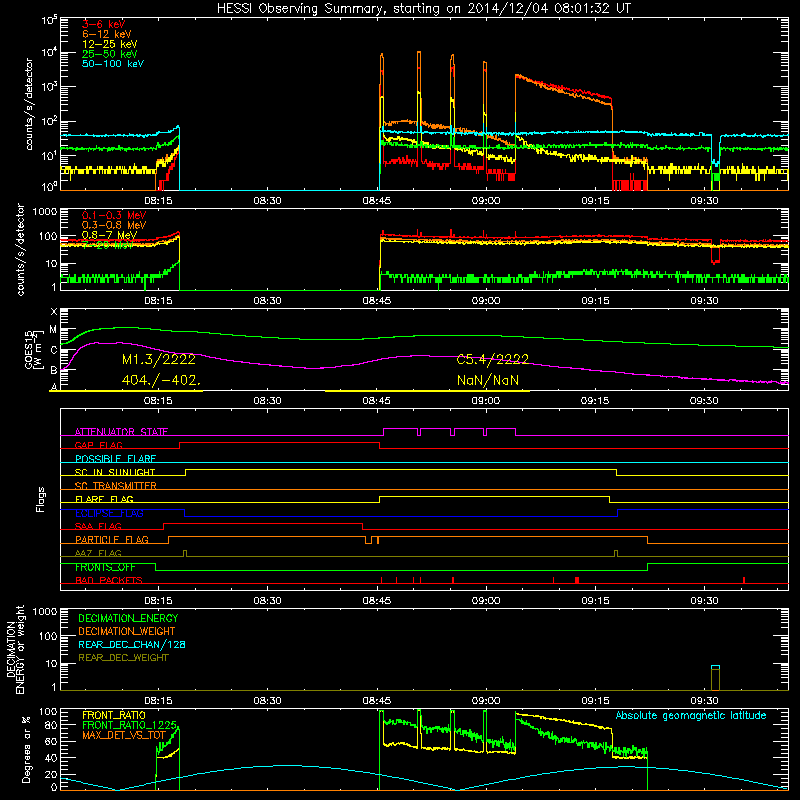The image size is (800, 800).
Task: Click 08:15 tick under the keV counts panel
Action: pyautogui.click(x=158, y=201)
